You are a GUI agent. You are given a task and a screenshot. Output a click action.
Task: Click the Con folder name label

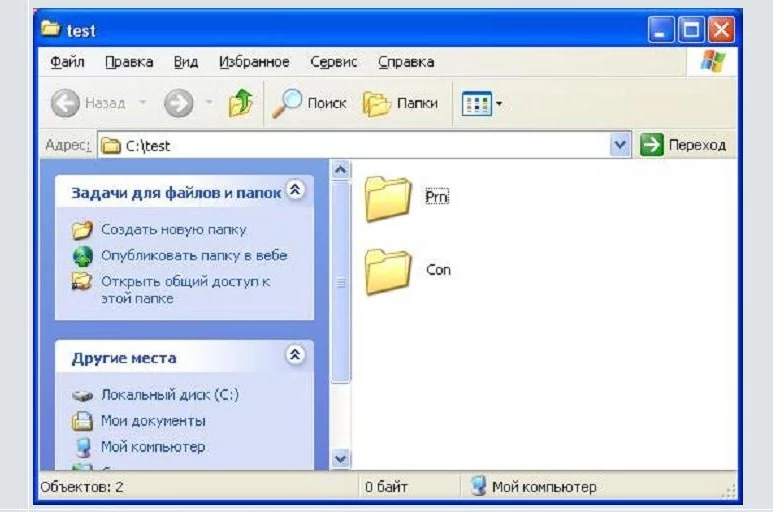[438, 270]
